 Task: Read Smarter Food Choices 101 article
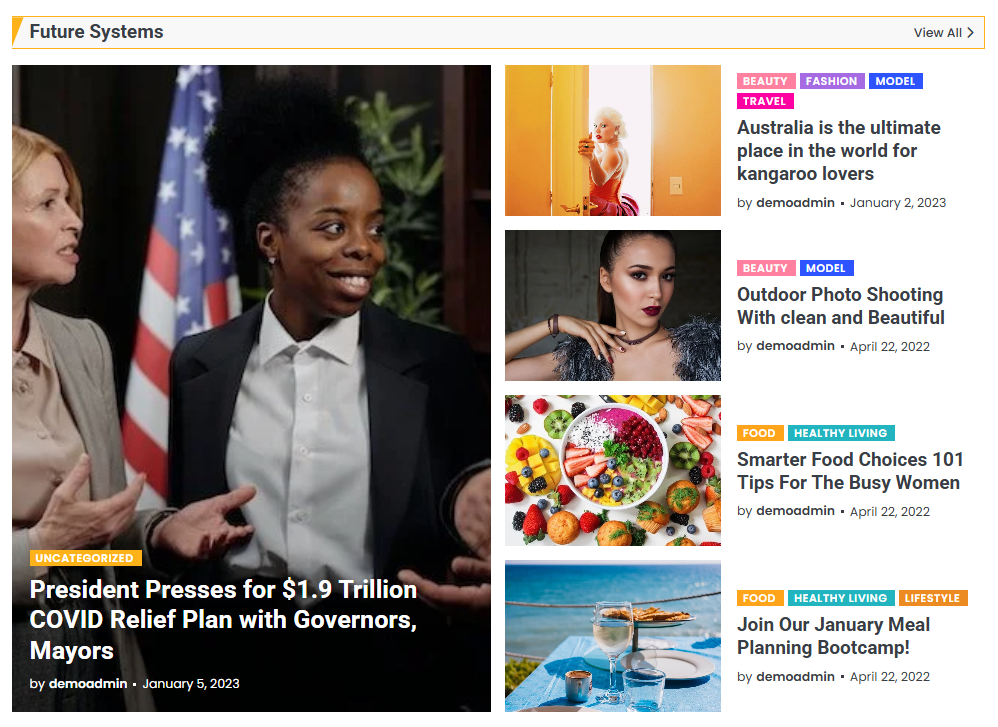coord(850,471)
